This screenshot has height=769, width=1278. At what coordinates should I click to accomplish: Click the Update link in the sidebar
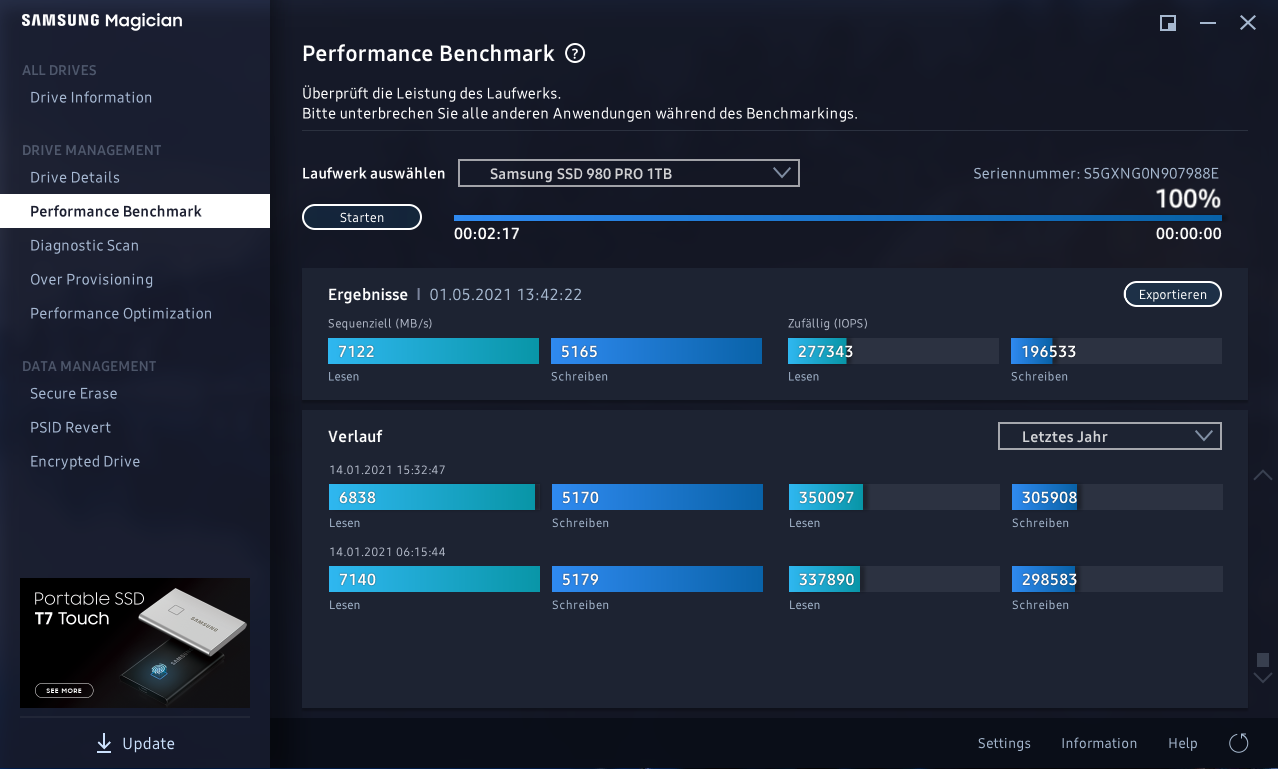(x=148, y=743)
